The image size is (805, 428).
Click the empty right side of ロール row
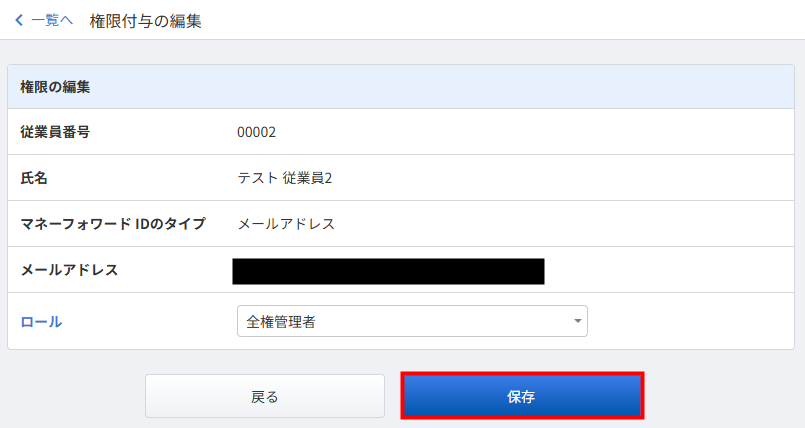coord(690,321)
